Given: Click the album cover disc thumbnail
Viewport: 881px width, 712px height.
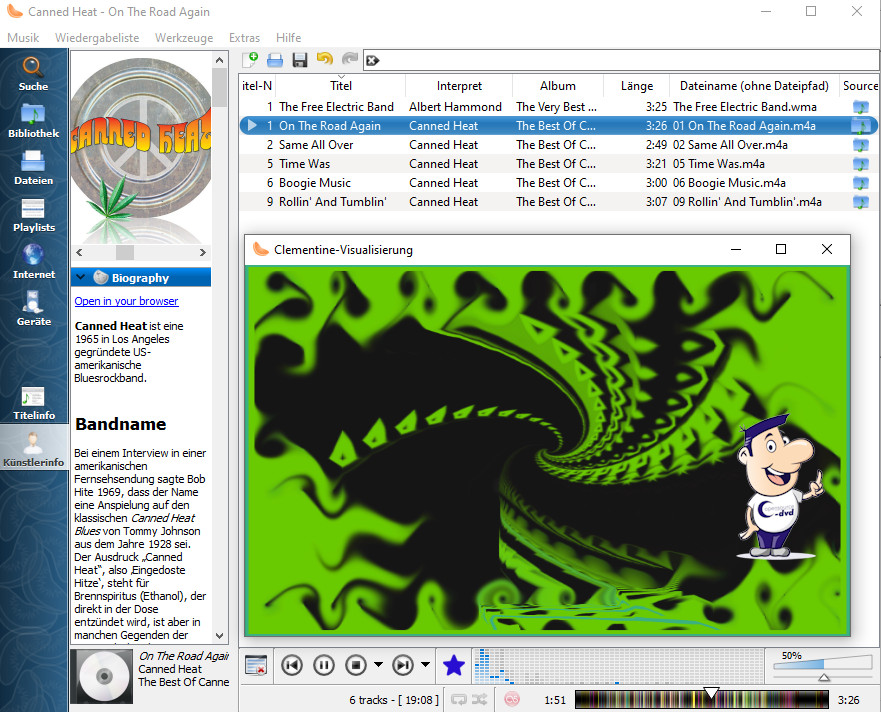Looking at the screenshot, I should point(102,677).
